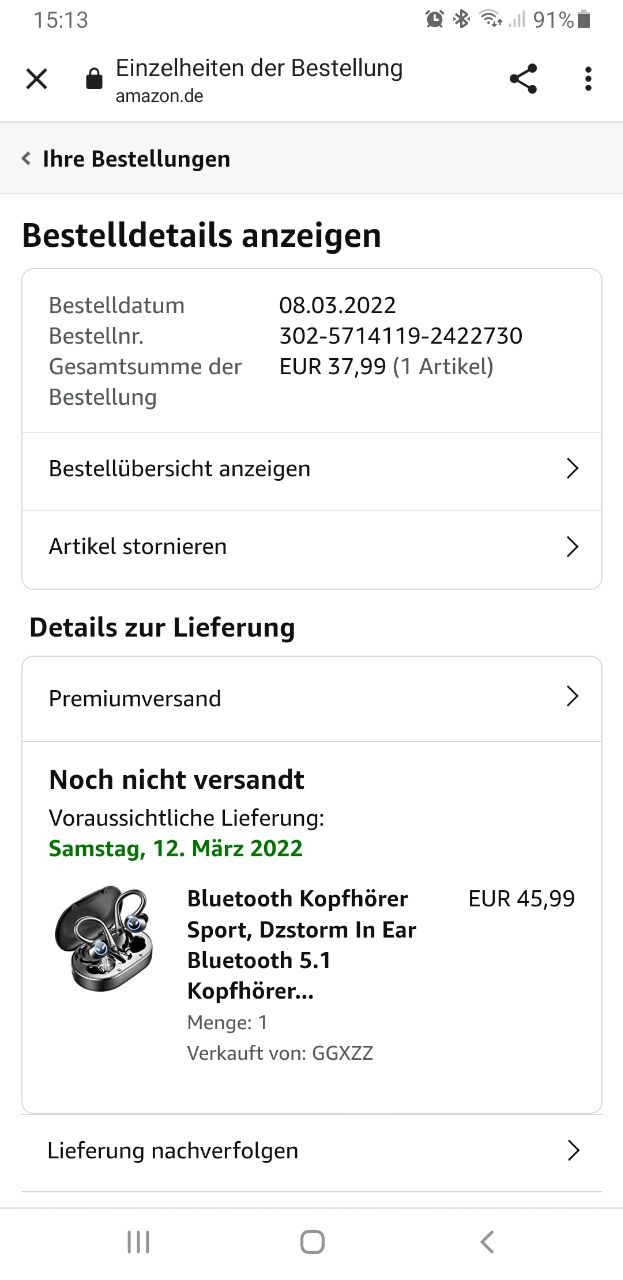Image resolution: width=623 pixels, height=1280 pixels.
Task: Tap the alarm icon in status bar
Action: click(x=434, y=19)
